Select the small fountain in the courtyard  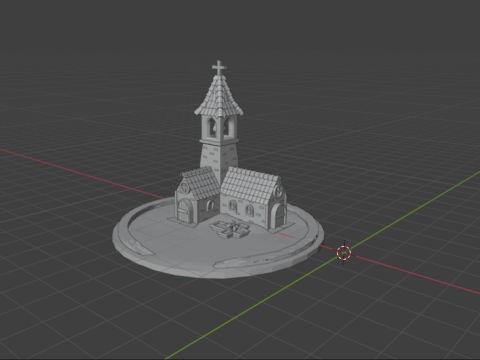(230, 229)
